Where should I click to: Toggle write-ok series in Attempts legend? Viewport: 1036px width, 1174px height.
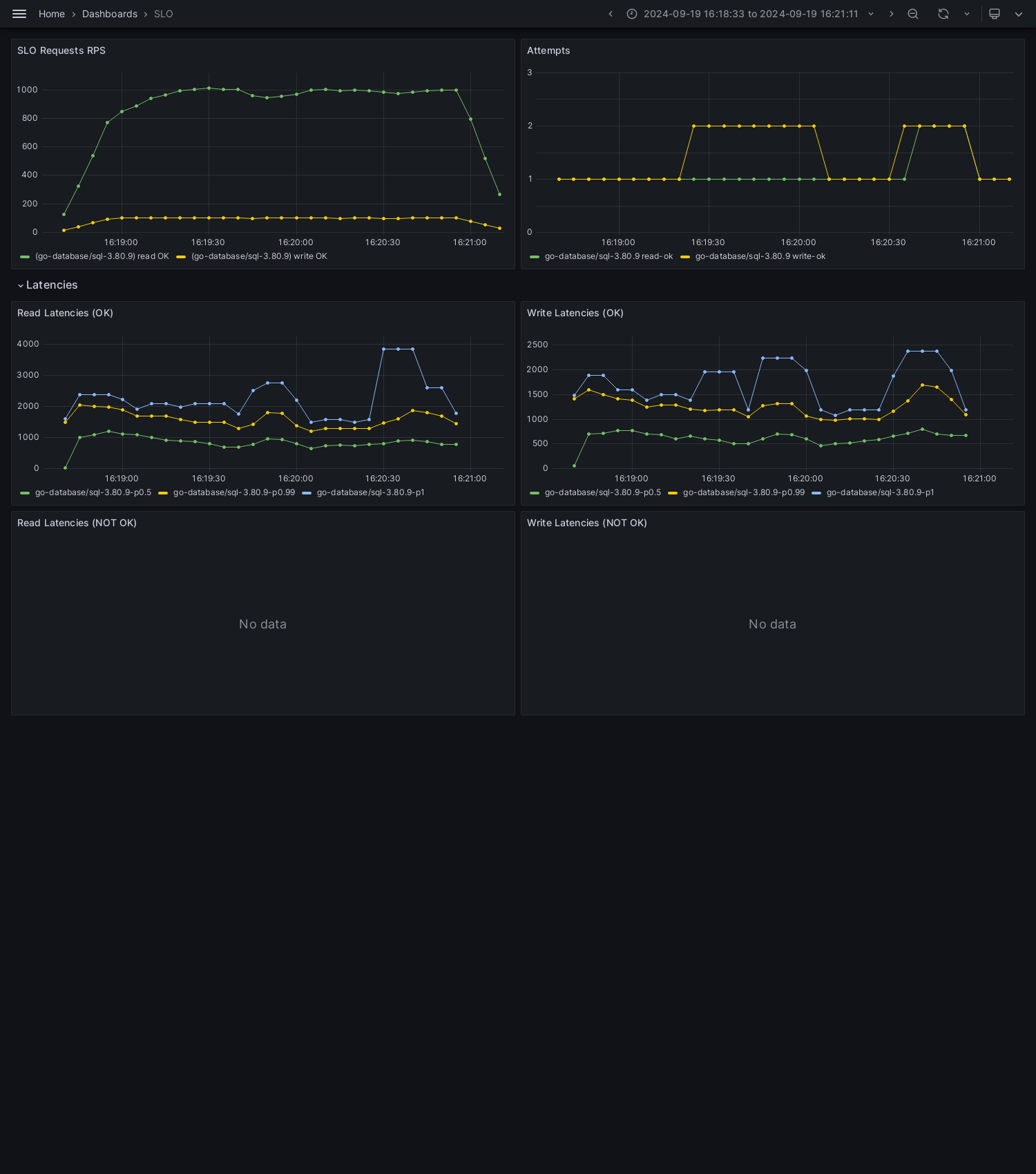tap(760, 256)
